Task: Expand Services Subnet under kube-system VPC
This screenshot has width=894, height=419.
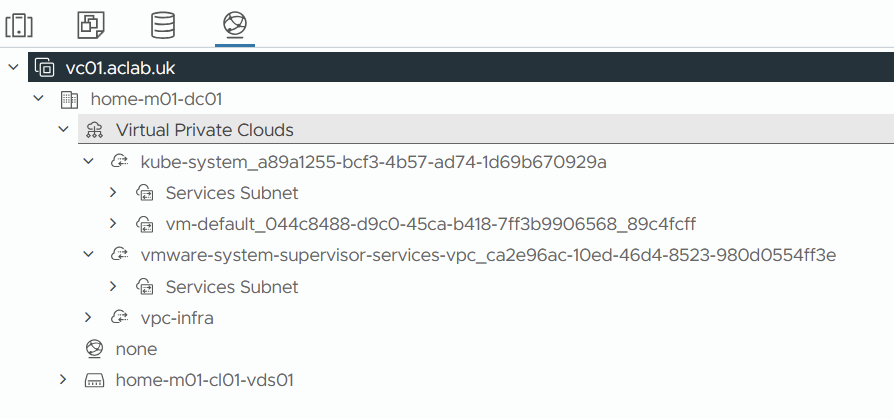Action: click(x=113, y=193)
